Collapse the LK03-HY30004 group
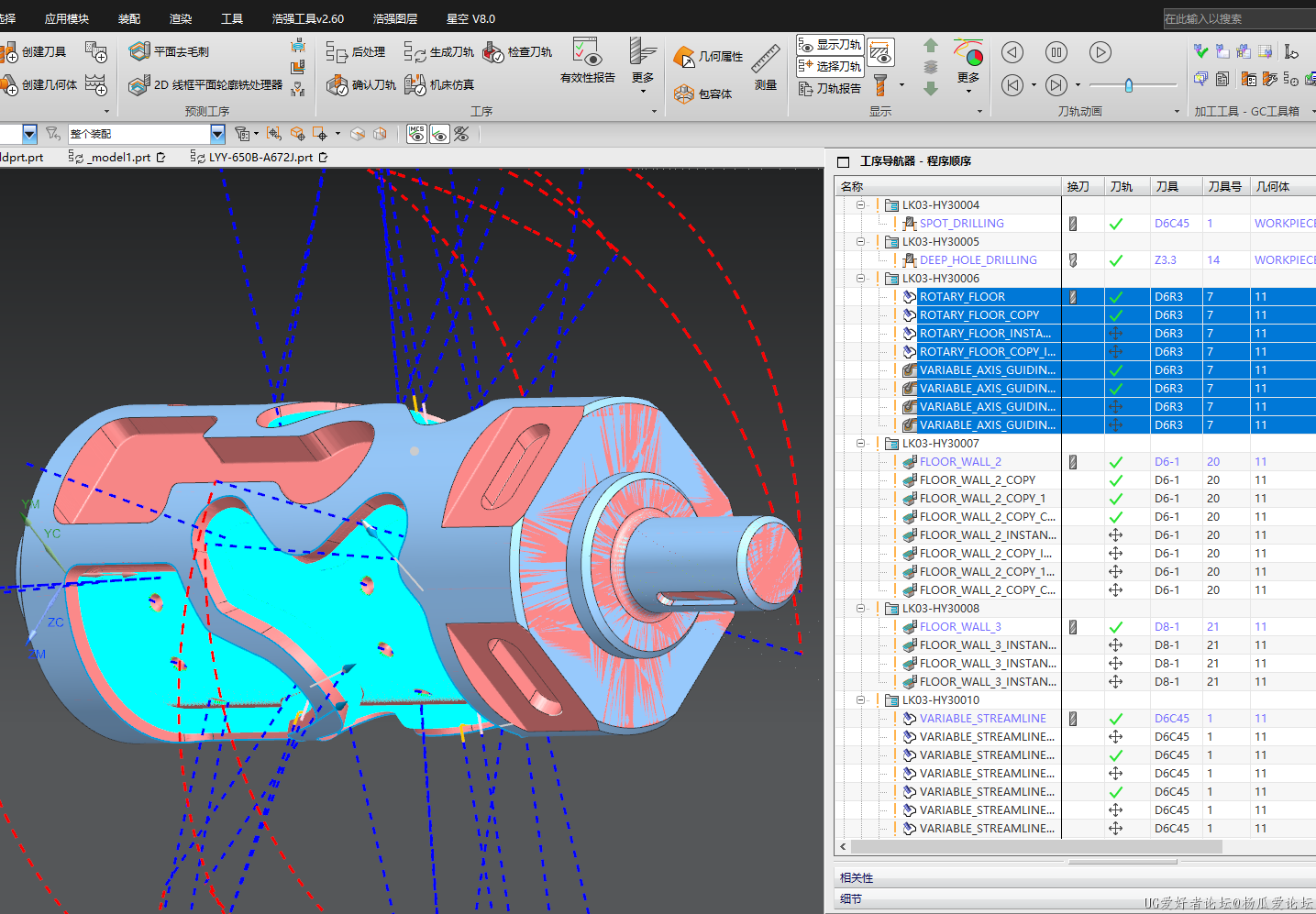The width and height of the screenshot is (1316, 914). point(860,205)
